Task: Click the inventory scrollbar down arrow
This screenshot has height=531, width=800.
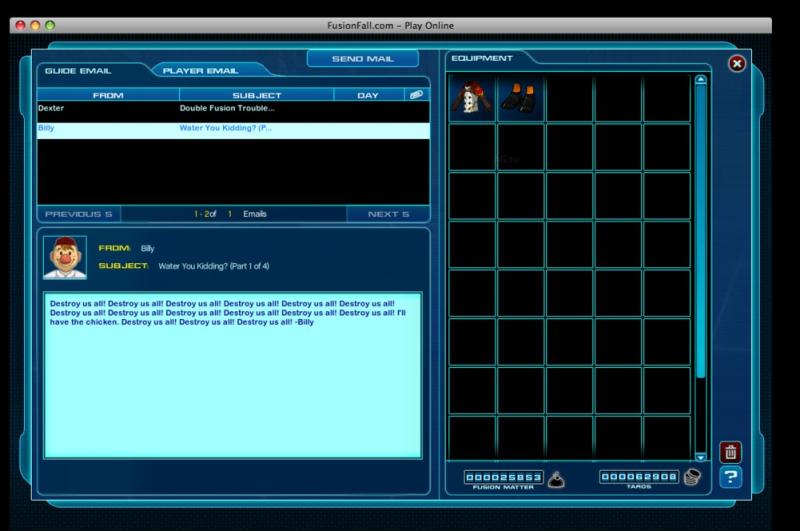Action: (701, 456)
